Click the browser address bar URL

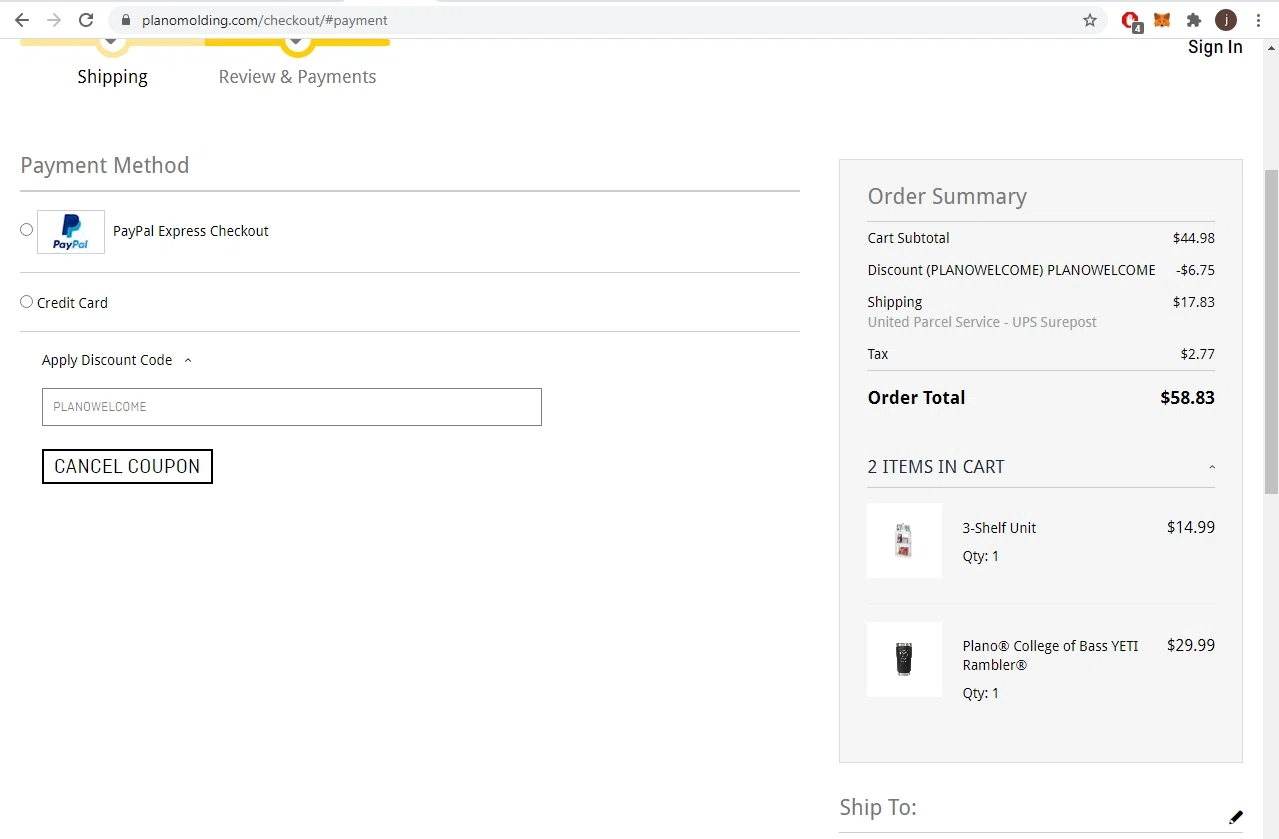[x=265, y=20]
